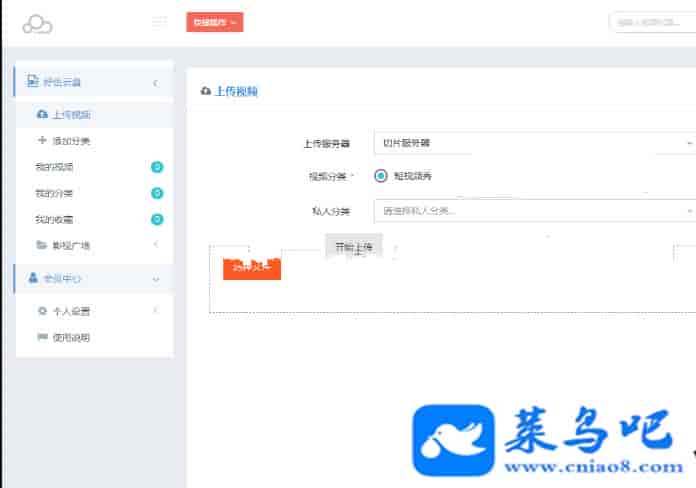Click the cloud upload icon beside 上传视频 in sidebar
Screen dimensions: 696x488
pos(41,115)
